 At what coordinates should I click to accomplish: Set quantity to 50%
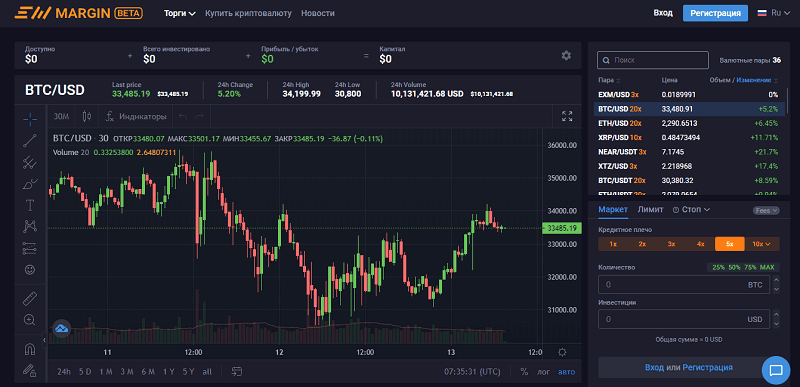pos(734,268)
